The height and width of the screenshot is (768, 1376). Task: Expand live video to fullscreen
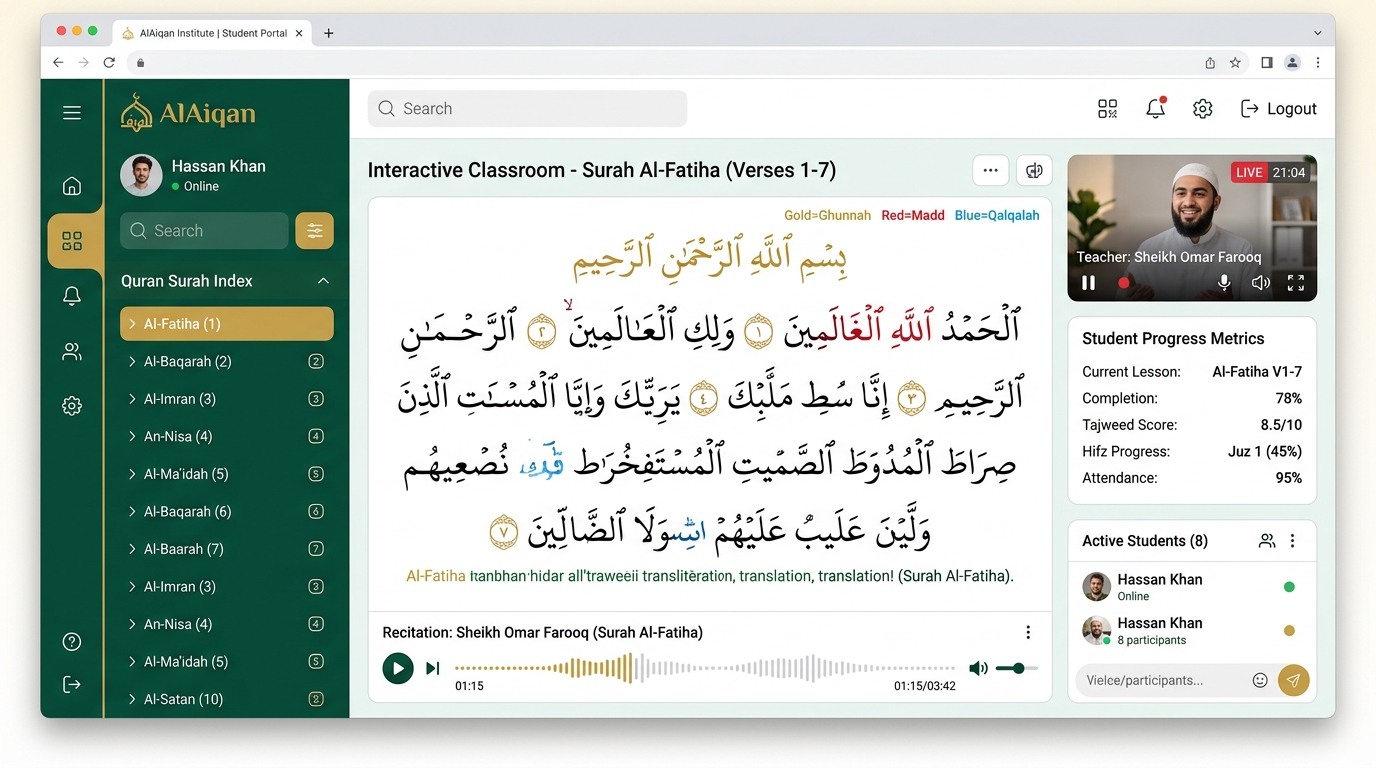[x=1296, y=283]
